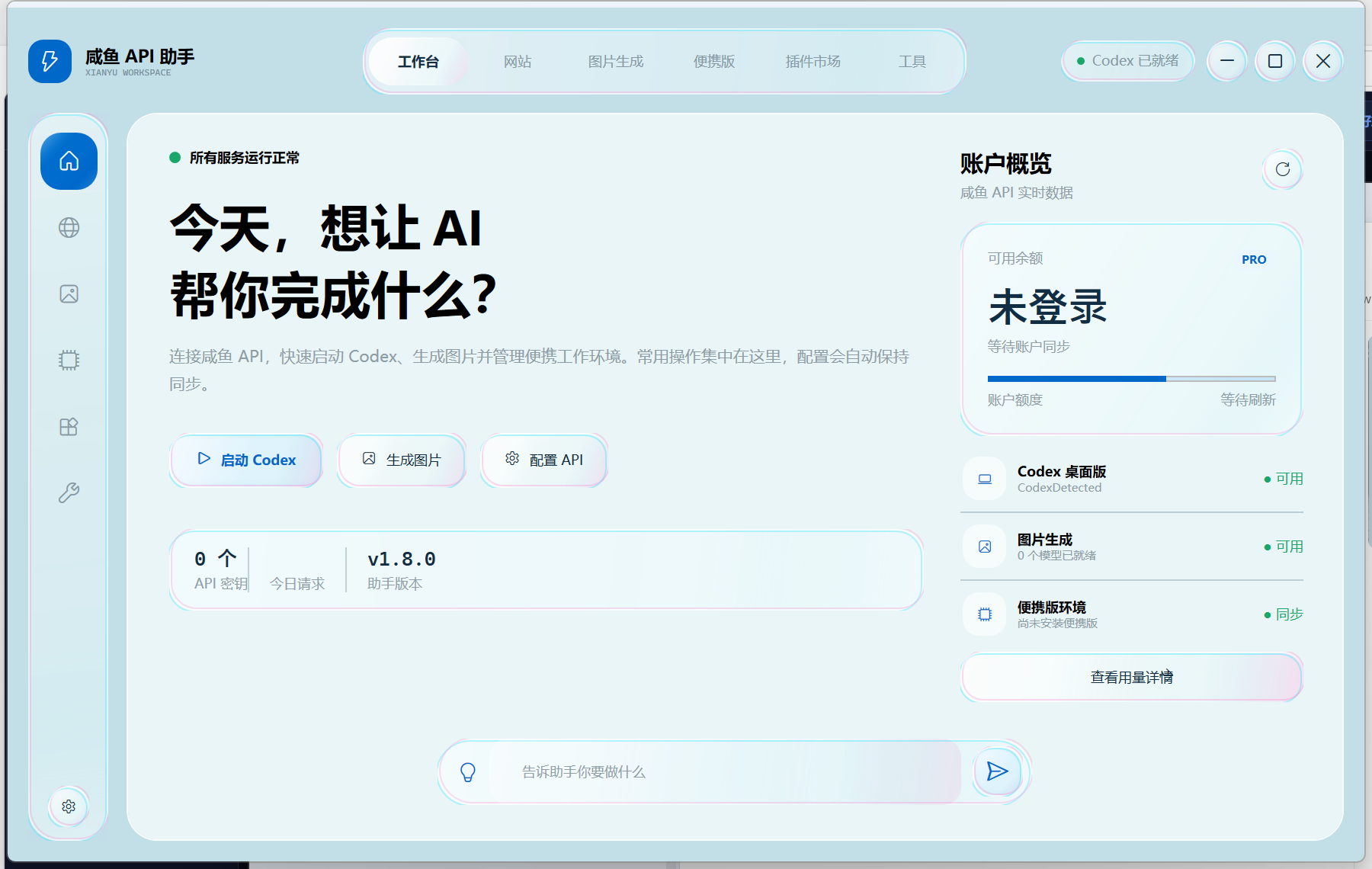Send the assistant prompt with the arrow button
Screen dimensions: 1372x869
point(997,771)
